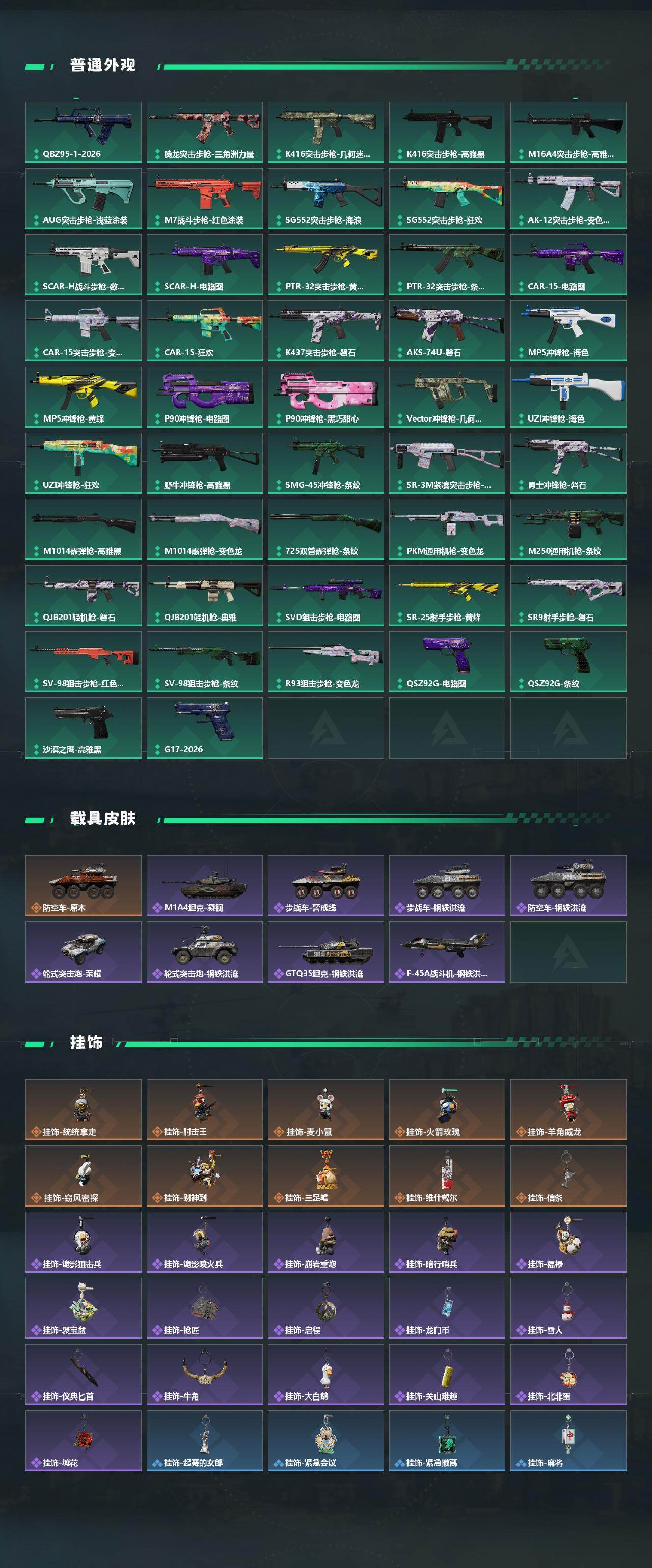Select the 挂饰-麦小鼠 charm icon

[x=325, y=1110]
